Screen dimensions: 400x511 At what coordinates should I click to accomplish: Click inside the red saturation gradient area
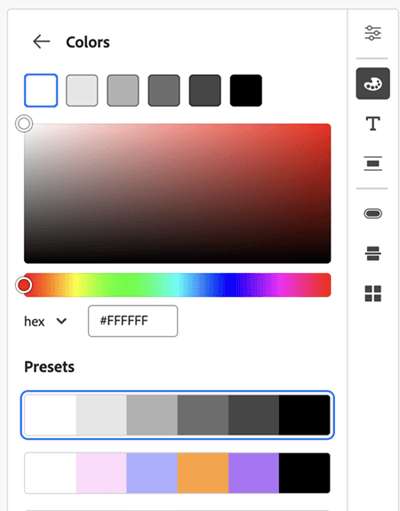pos(177,193)
